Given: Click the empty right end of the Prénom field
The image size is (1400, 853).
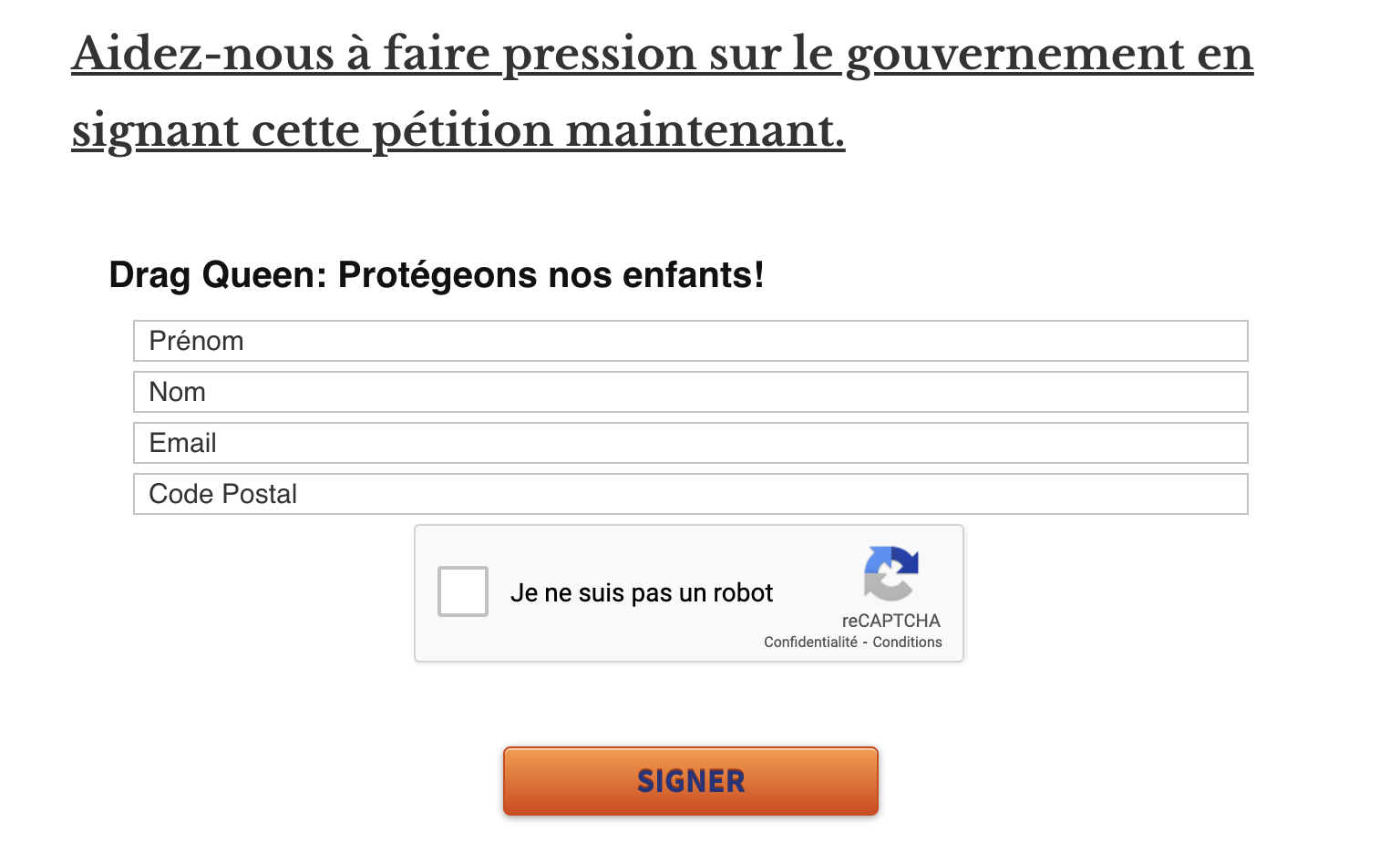Looking at the screenshot, I should tap(1139, 341).
